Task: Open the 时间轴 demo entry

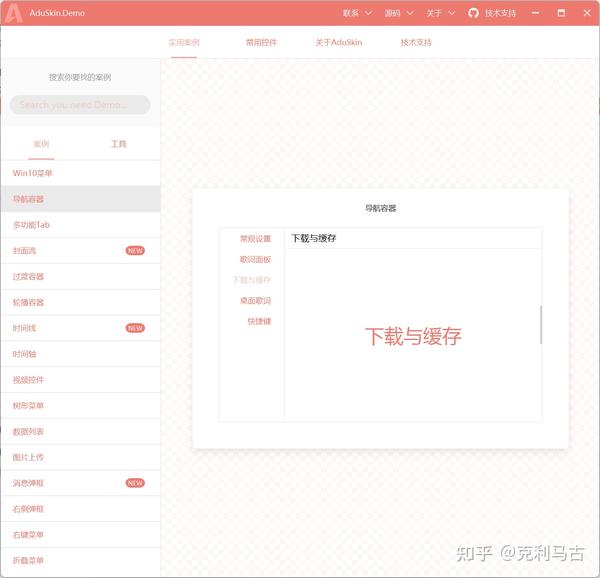Action: click(x=80, y=354)
